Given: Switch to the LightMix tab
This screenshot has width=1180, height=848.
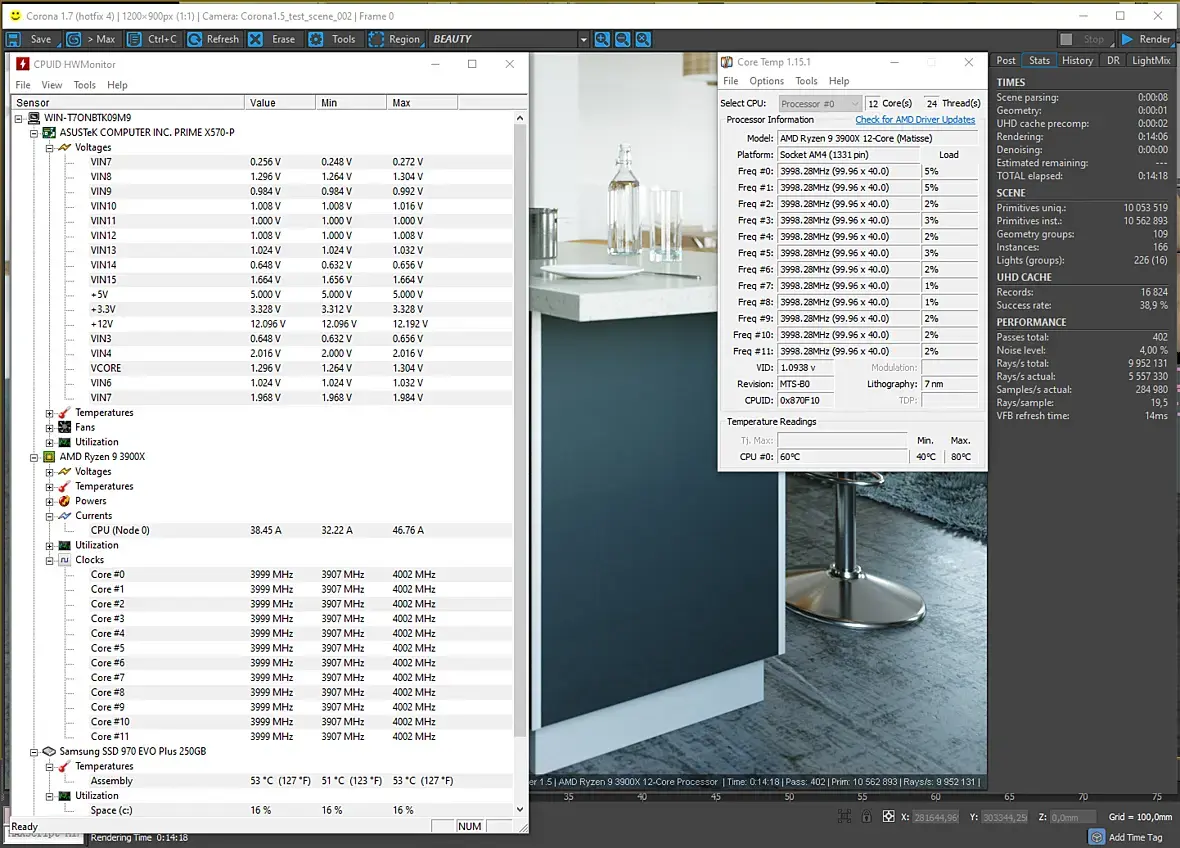Looking at the screenshot, I should coord(1150,60).
